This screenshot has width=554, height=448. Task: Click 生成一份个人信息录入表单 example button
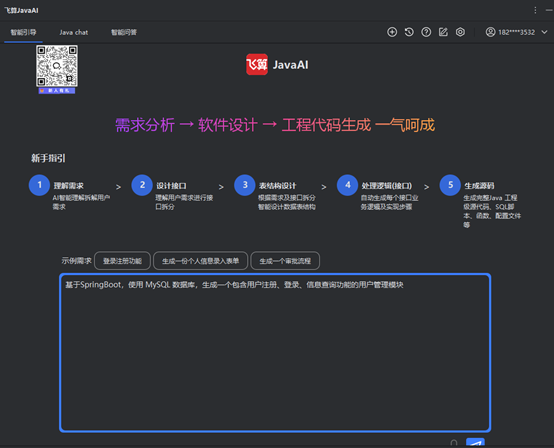coord(200,261)
